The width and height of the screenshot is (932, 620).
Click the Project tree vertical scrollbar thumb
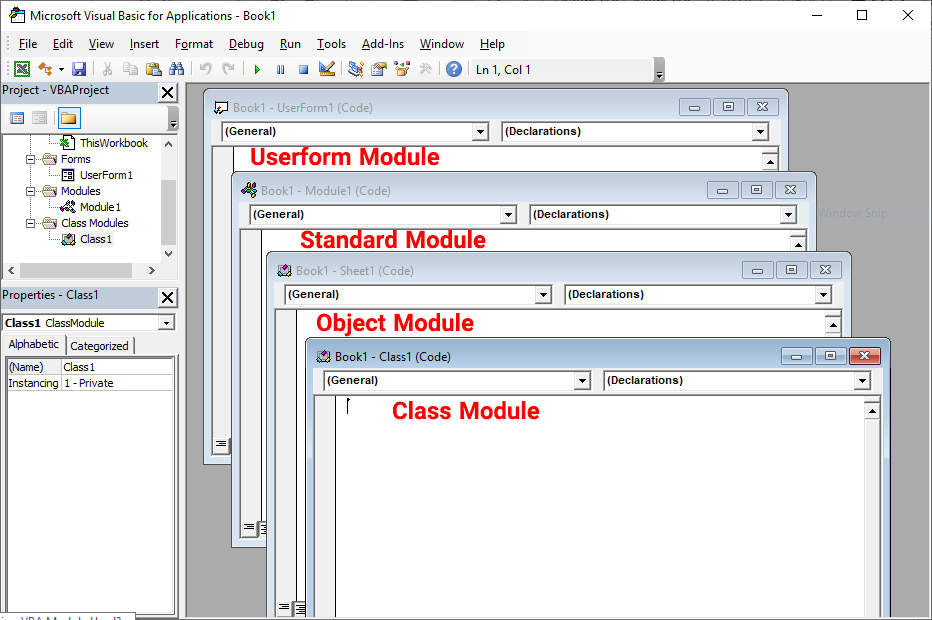tap(169, 212)
